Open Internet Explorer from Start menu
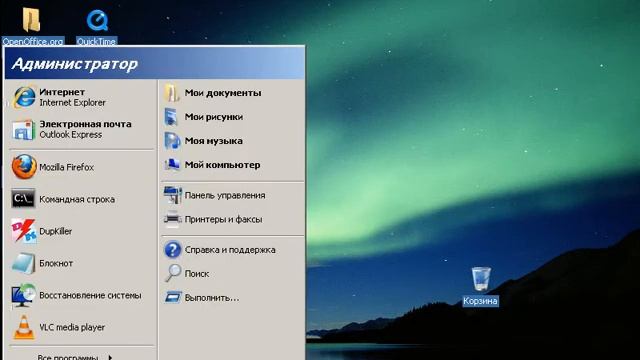This screenshot has width=640, height=360. tap(23, 97)
